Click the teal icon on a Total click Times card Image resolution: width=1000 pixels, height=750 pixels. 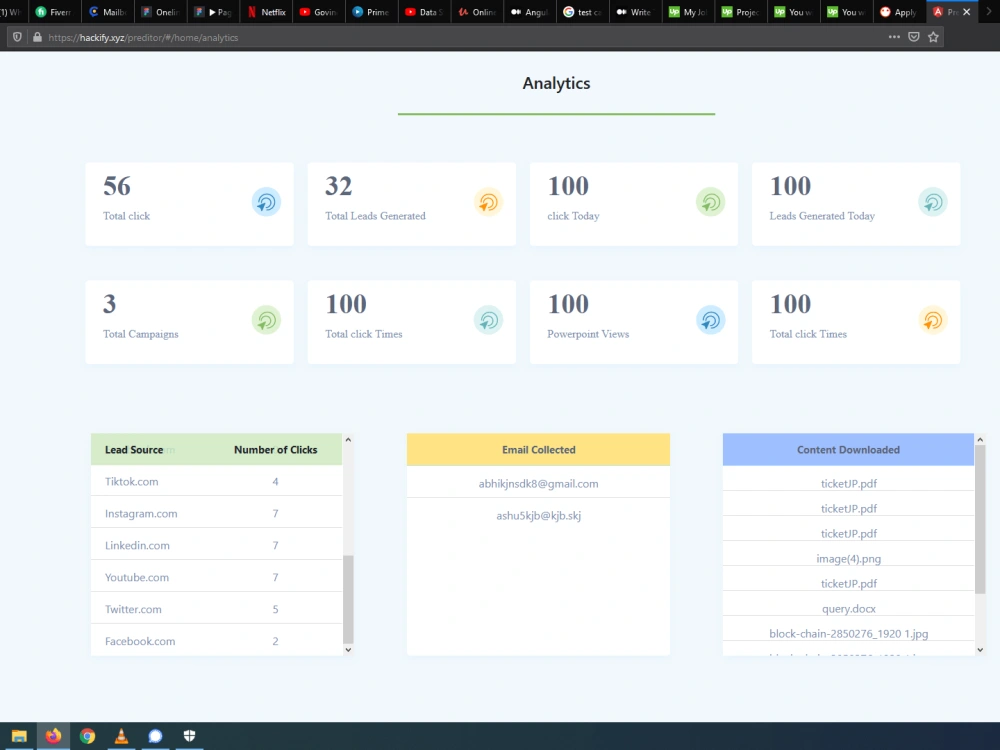coord(489,320)
